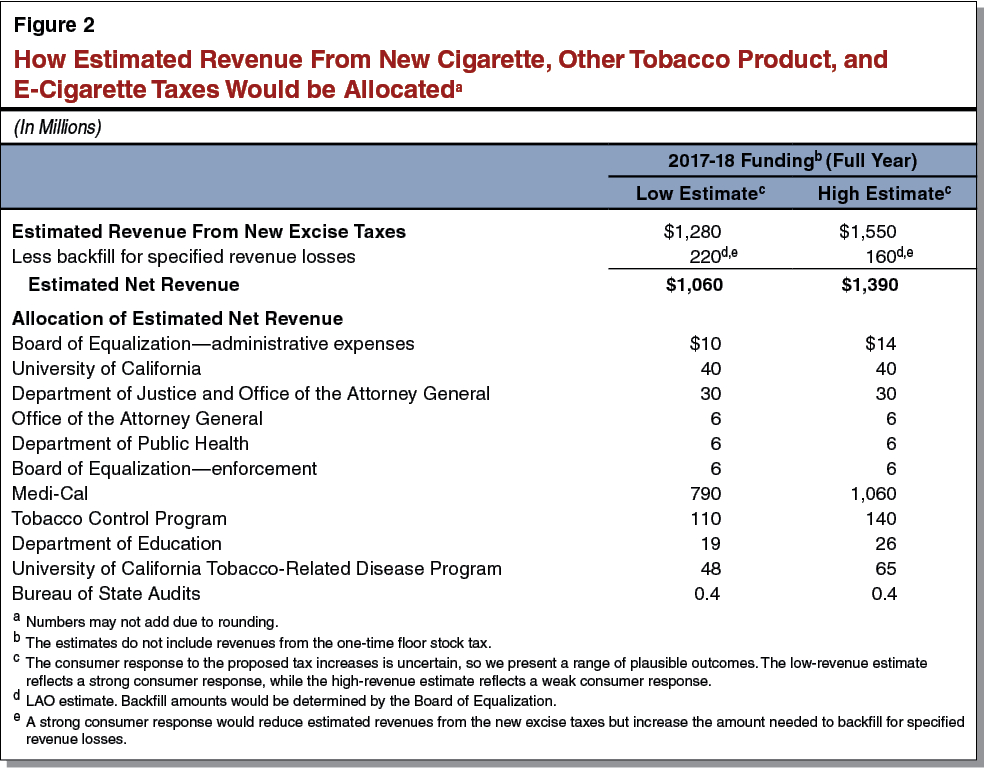Click the Medi-Cal row label

tap(46, 493)
